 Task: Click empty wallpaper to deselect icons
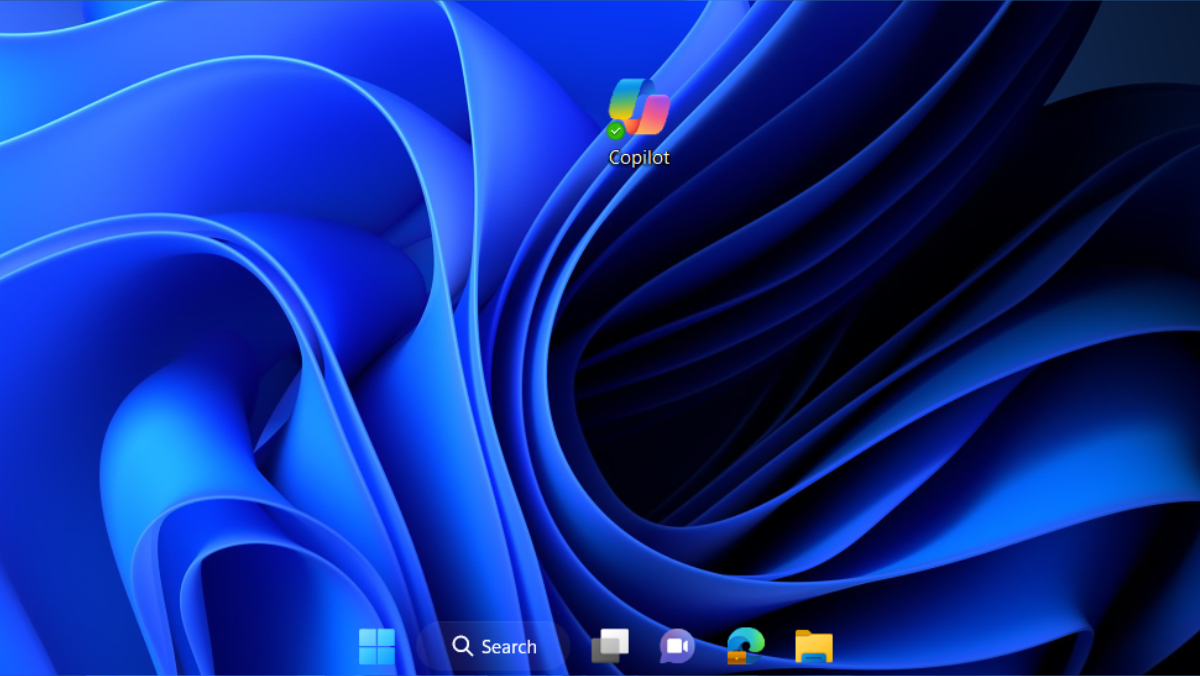tap(900, 300)
